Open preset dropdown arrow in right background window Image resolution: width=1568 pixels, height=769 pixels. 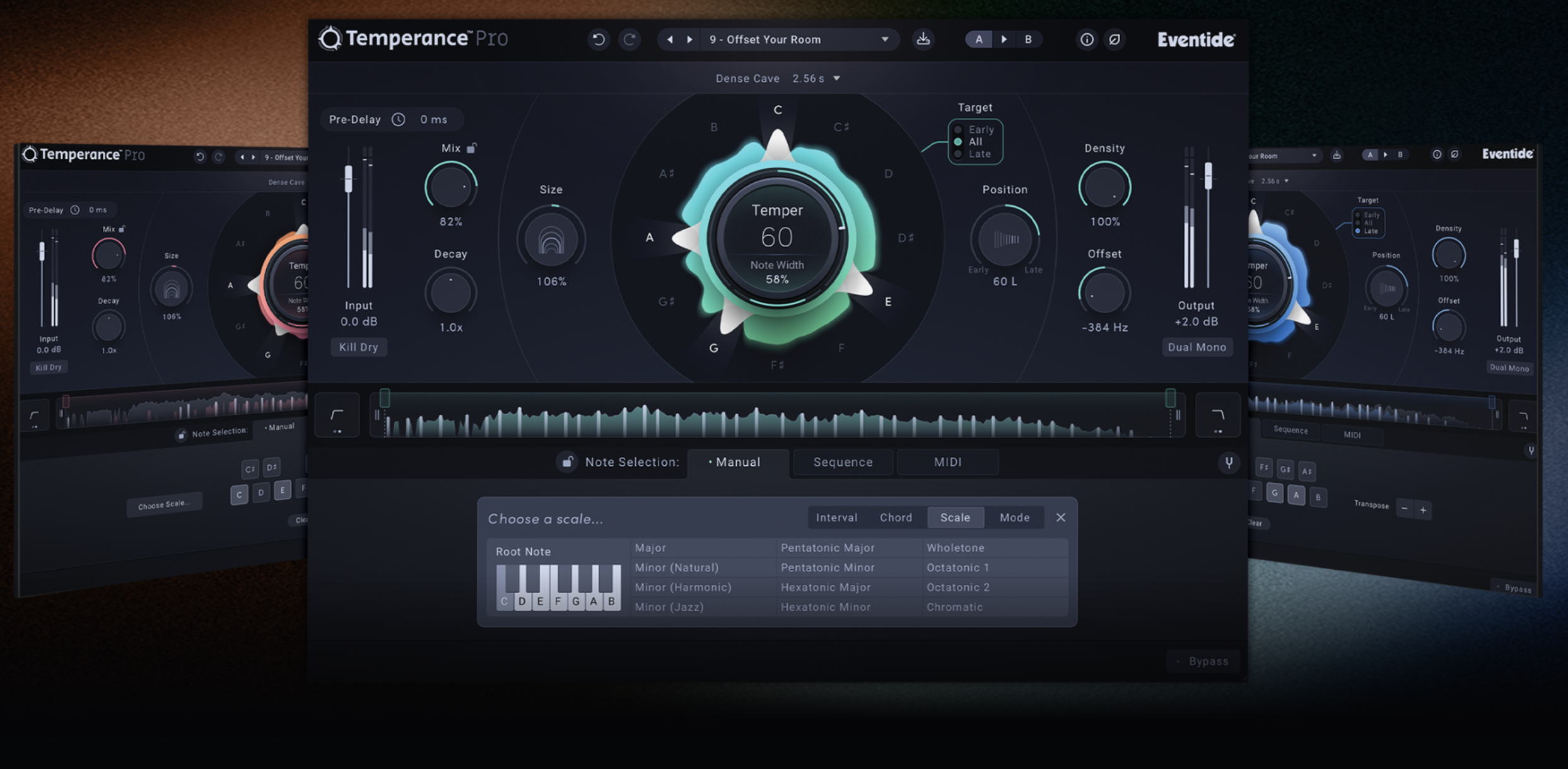pos(1314,156)
